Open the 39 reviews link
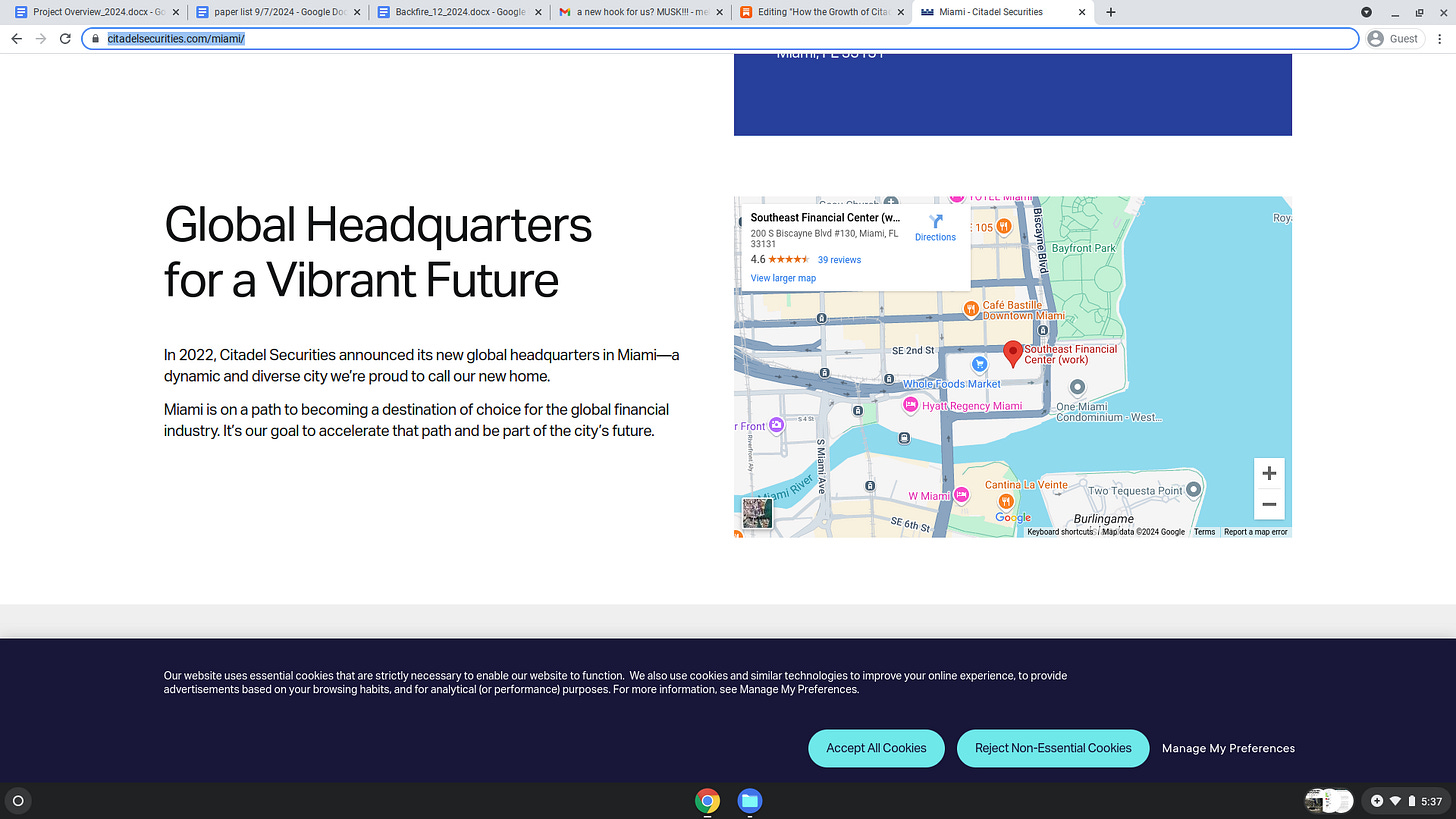The width and height of the screenshot is (1456, 819). coord(839,260)
